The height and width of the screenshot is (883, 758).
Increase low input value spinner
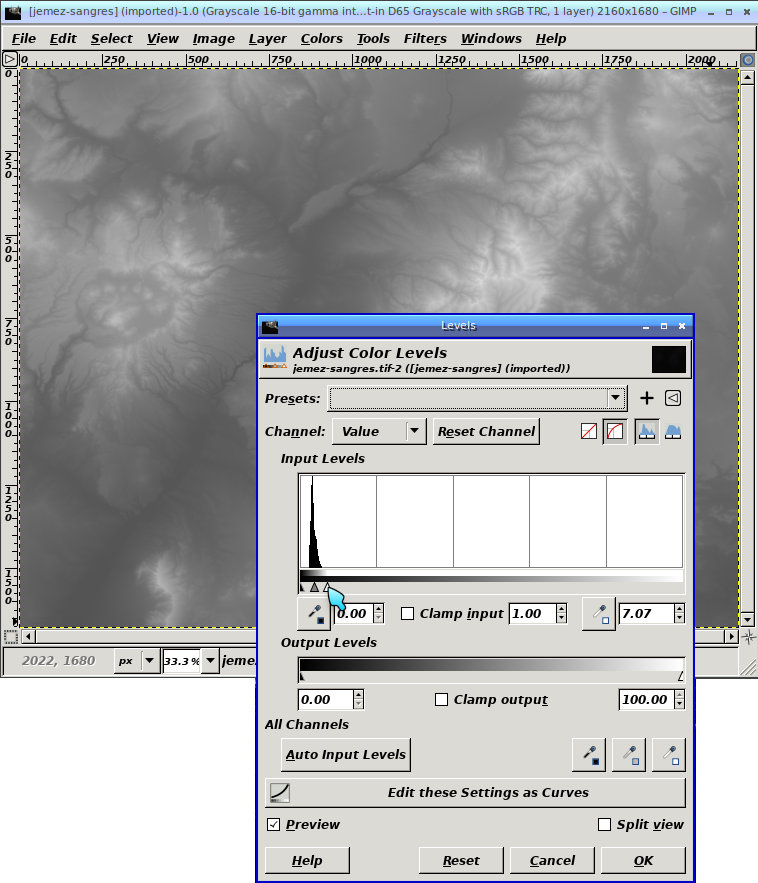coord(378,608)
